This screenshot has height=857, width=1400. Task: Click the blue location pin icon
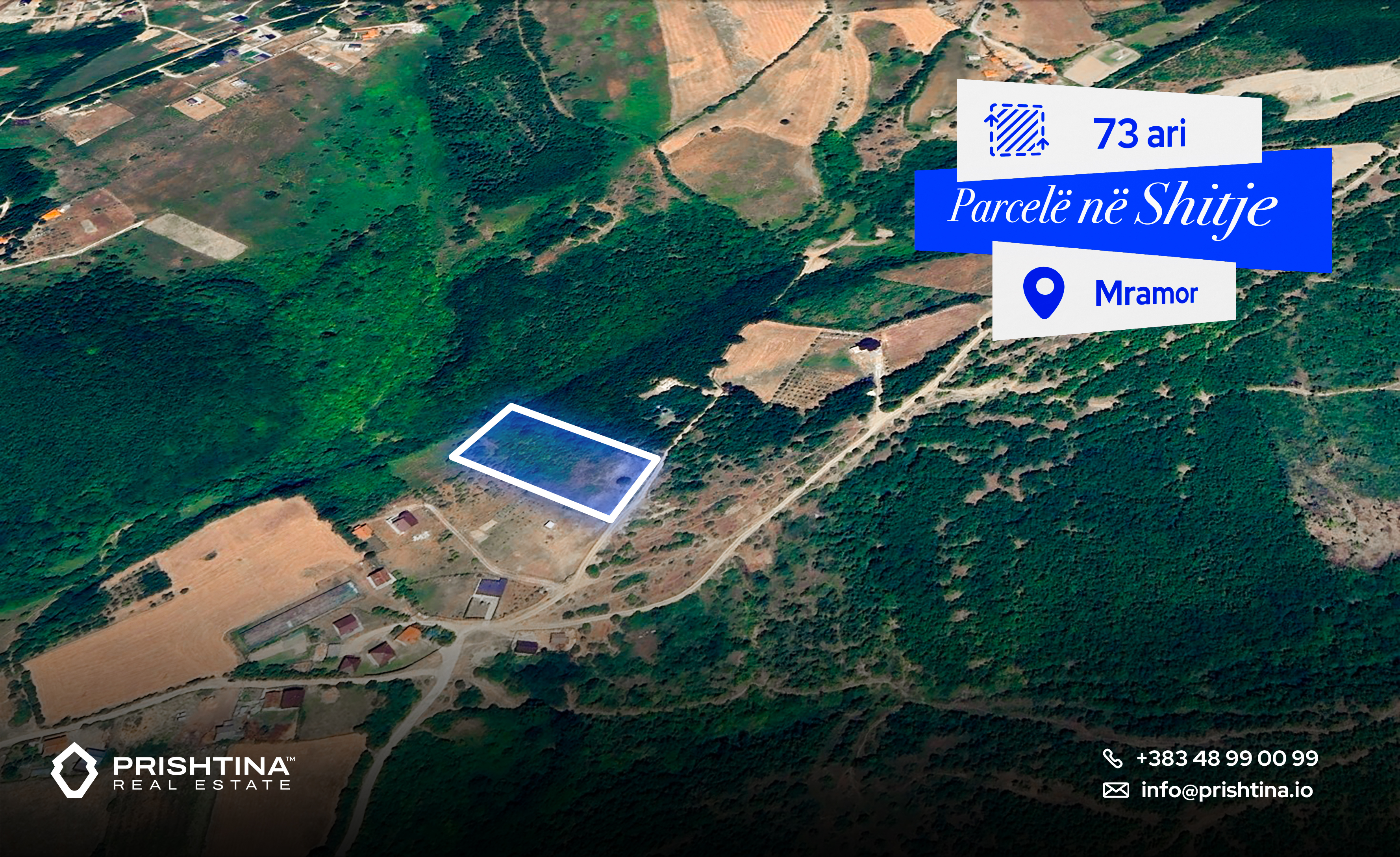coord(1044,292)
